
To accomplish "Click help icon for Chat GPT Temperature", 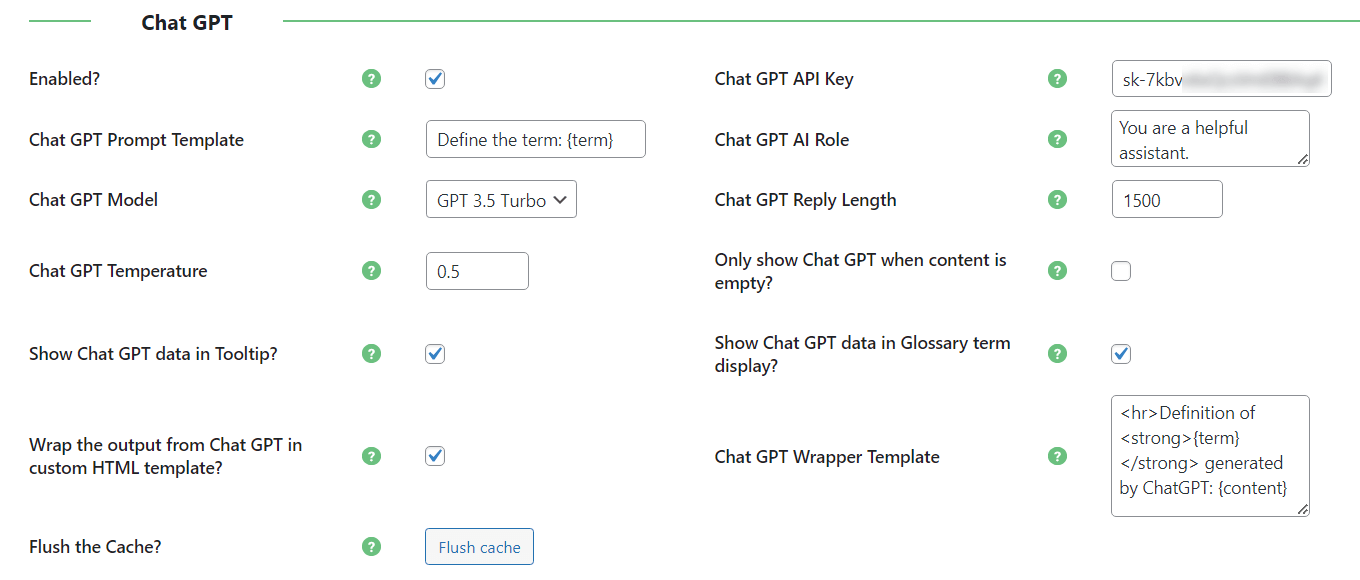I will coord(372,271).
